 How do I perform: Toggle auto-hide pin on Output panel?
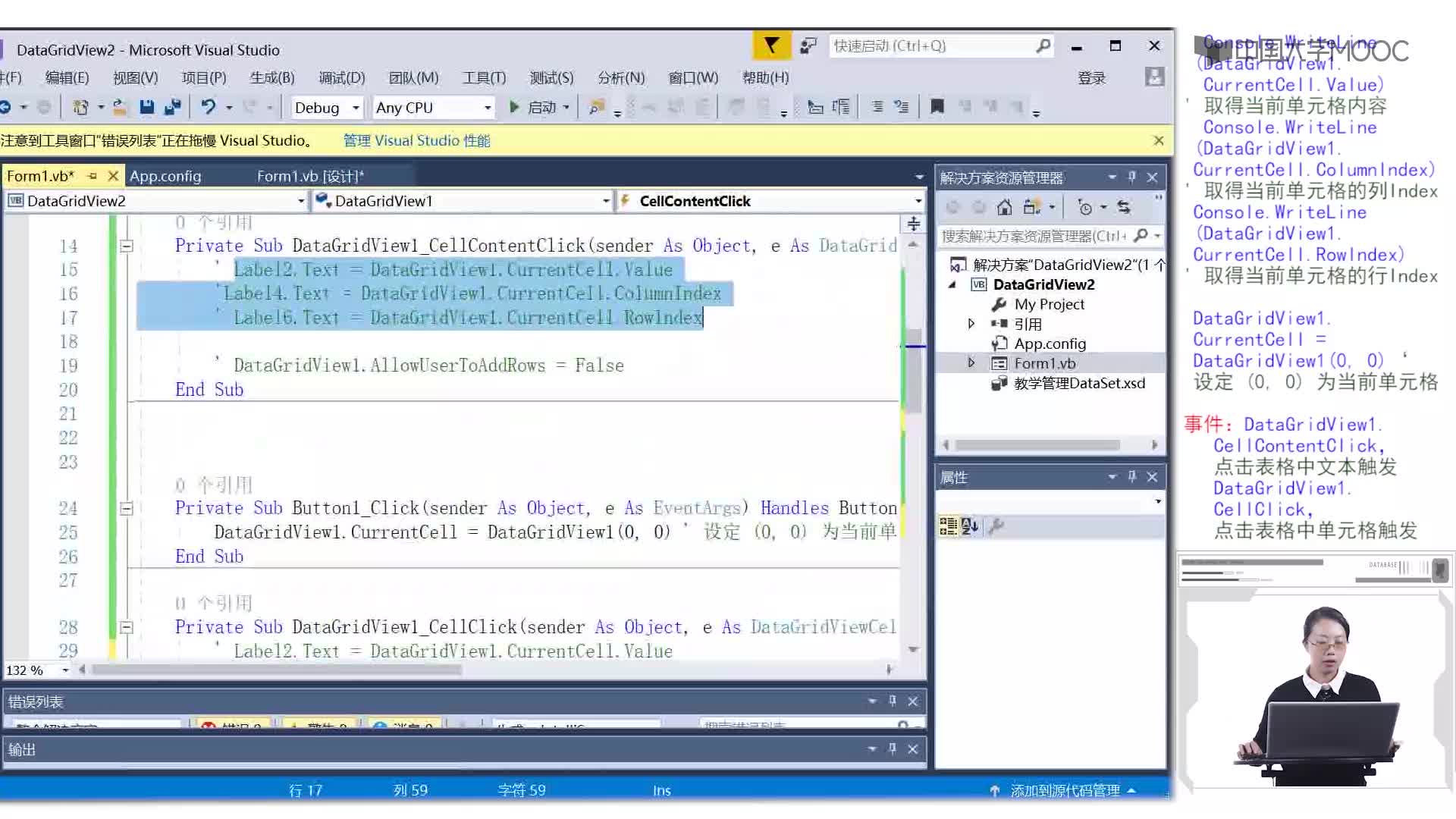(x=892, y=748)
